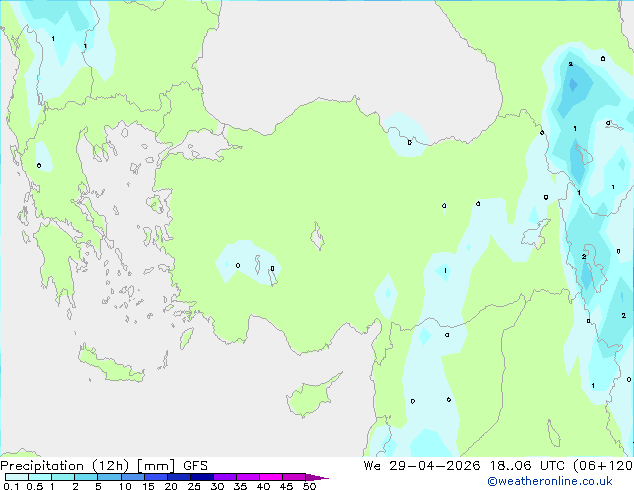Select legend label '40'
This screenshot has height=490, width=634.
pos(264,486)
